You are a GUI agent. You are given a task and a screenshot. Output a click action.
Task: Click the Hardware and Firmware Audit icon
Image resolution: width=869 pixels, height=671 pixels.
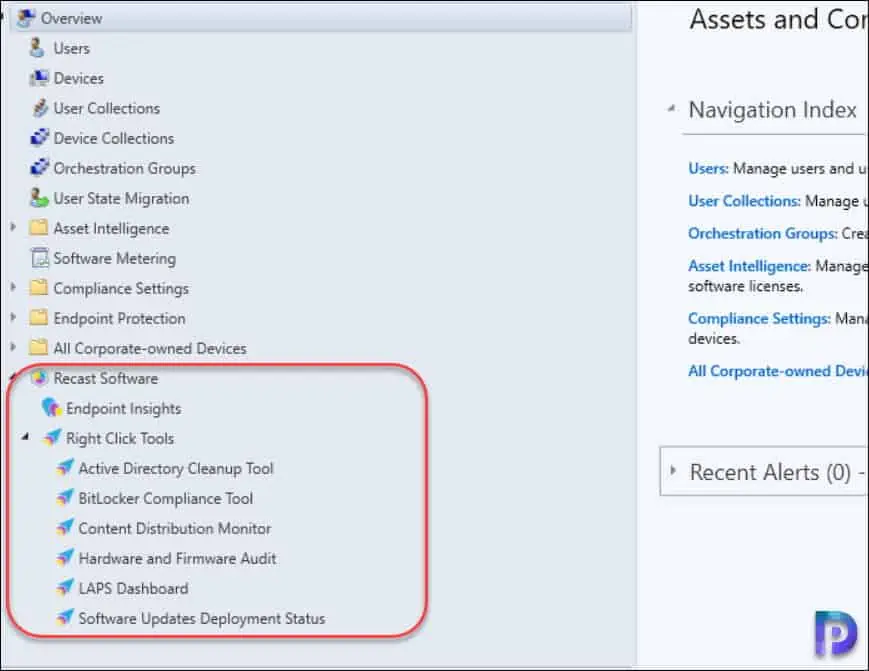(x=65, y=557)
